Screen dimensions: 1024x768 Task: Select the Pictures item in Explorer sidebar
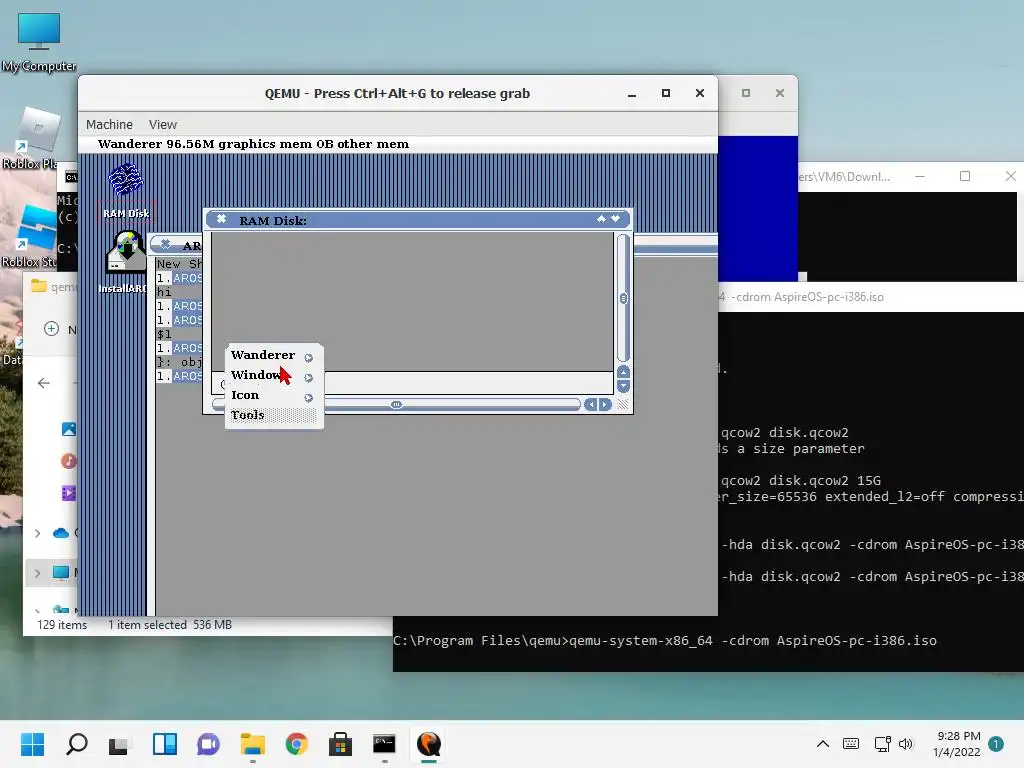tap(69, 429)
